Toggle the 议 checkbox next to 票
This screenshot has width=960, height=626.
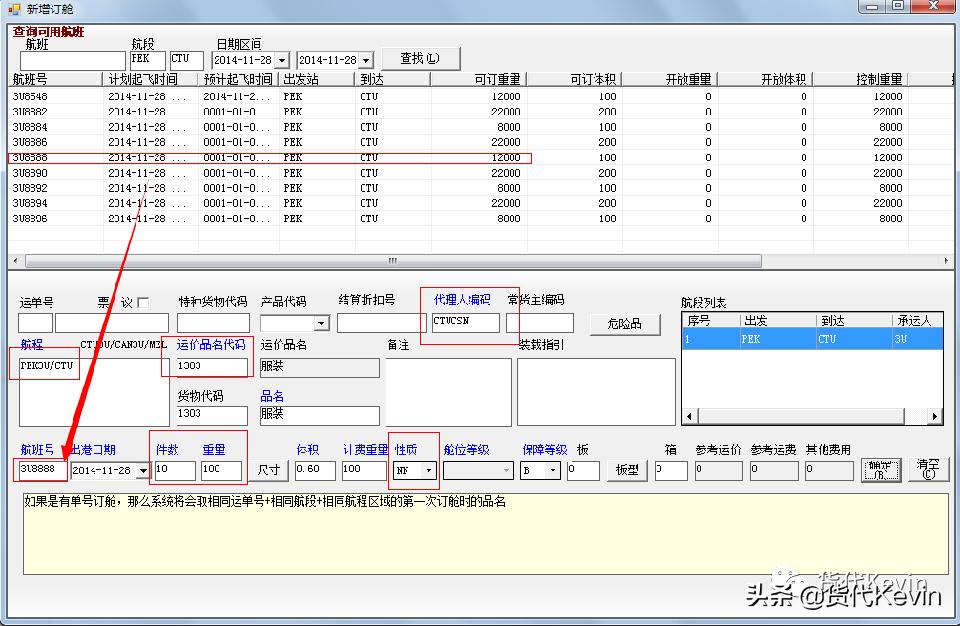tap(143, 303)
